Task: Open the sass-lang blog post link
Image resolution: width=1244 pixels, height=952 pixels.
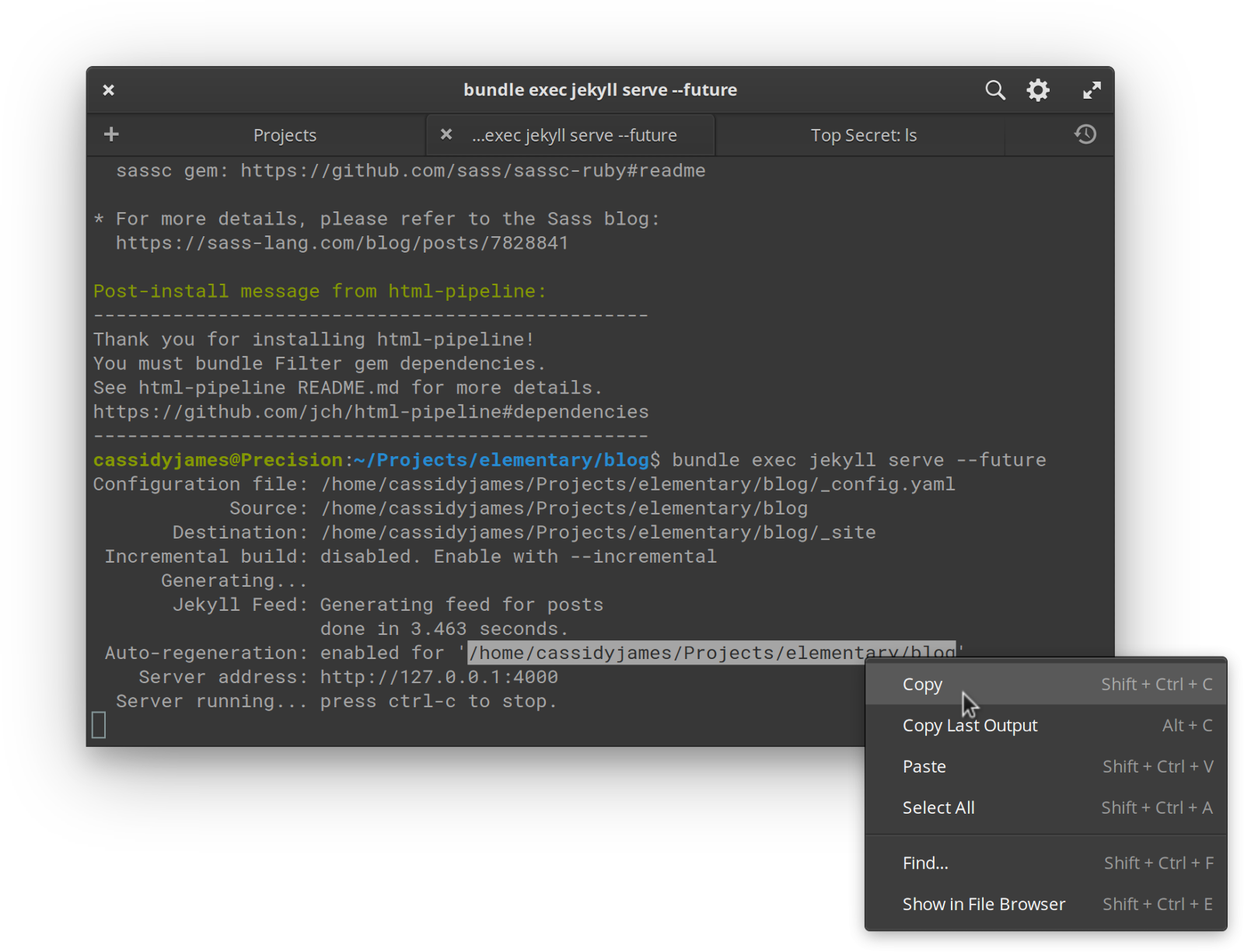Action: [341, 242]
